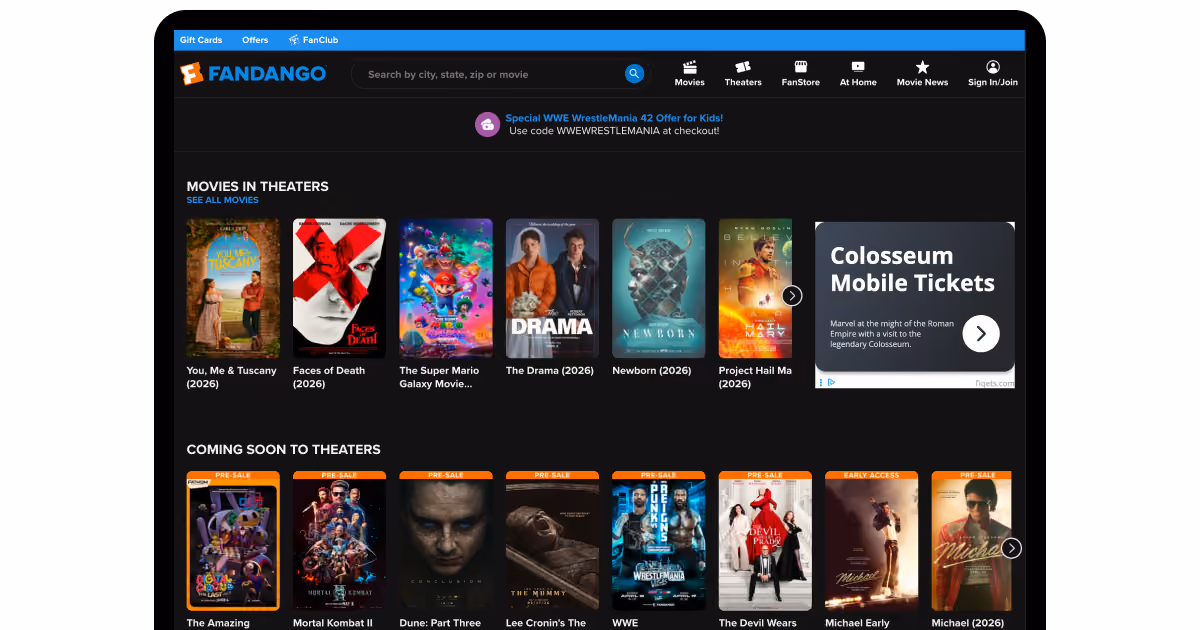Open the Movie News menu label

[922, 82]
